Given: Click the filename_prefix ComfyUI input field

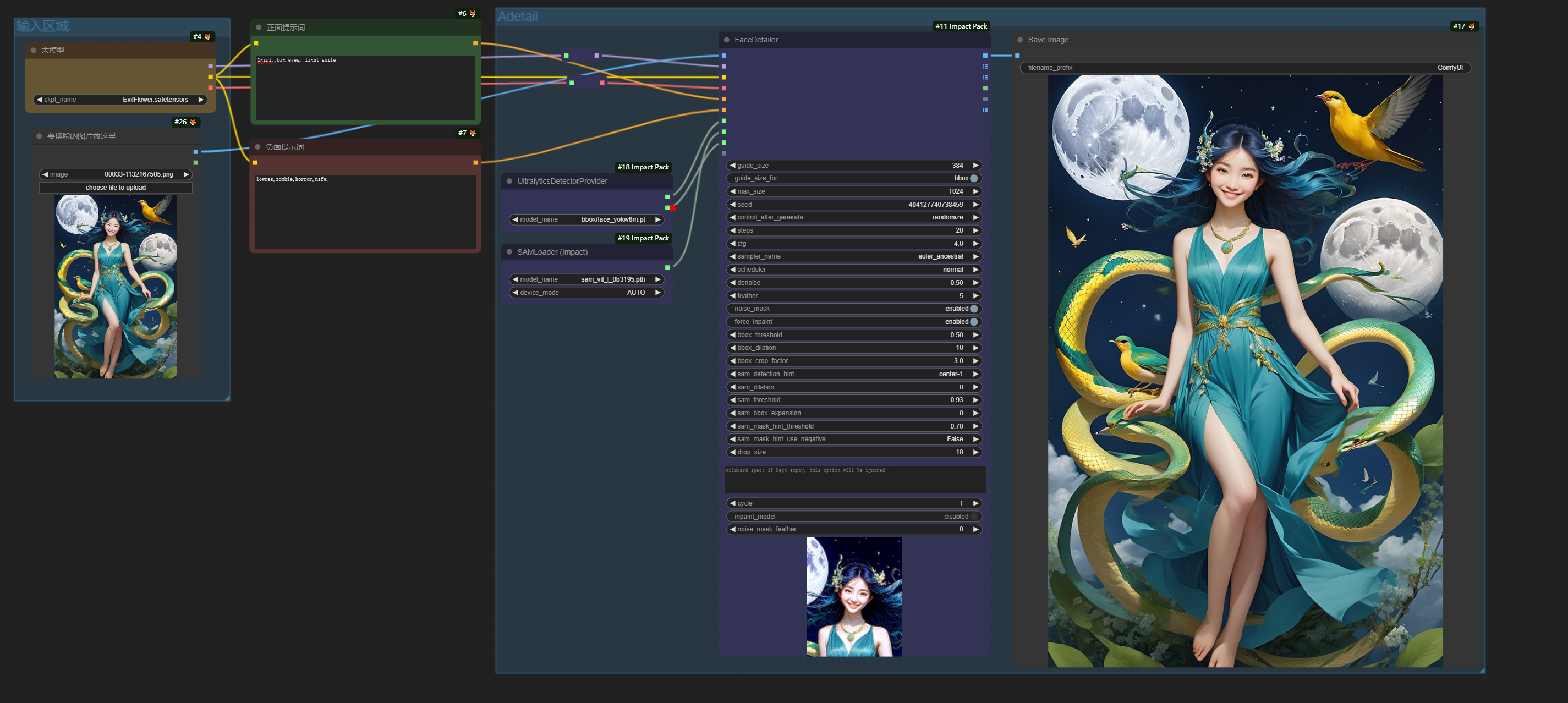Looking at the screenshot, I should (x=1246, y=68).
